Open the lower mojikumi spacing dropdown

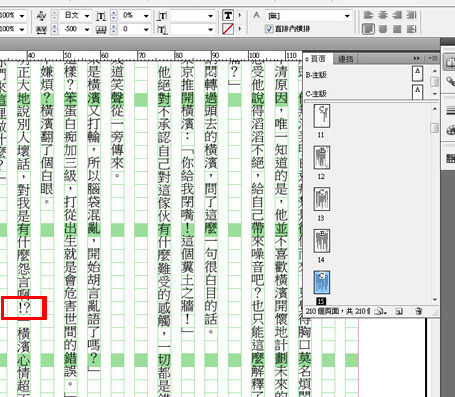pos(210,30)
